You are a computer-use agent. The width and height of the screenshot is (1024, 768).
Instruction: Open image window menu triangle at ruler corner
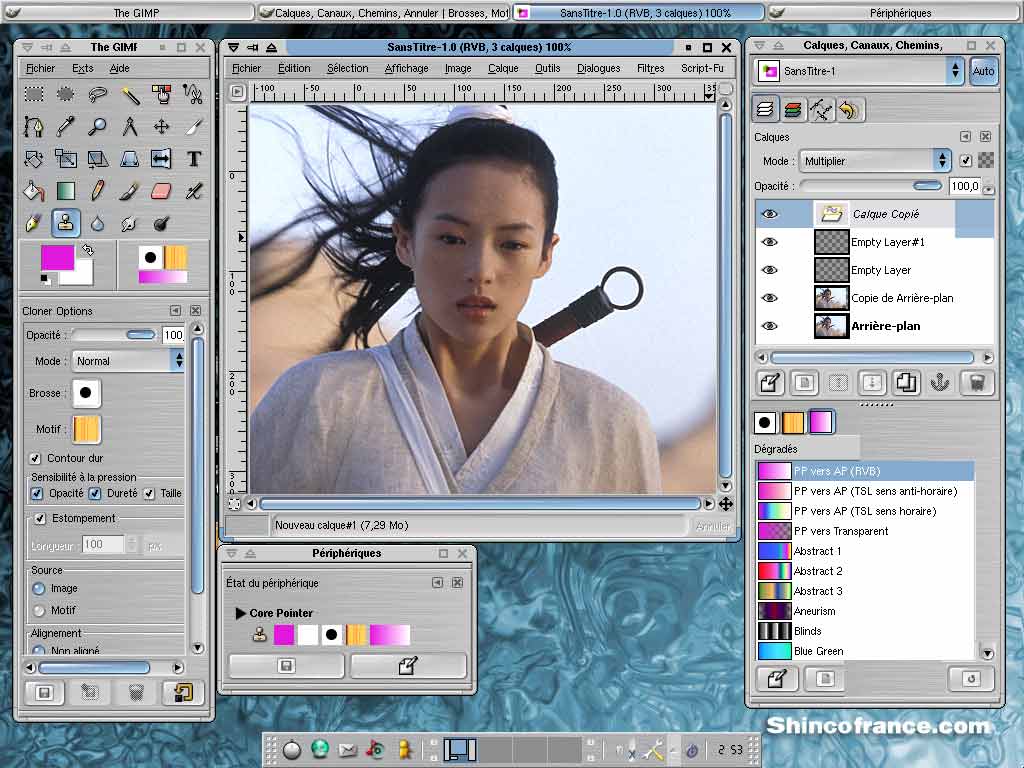click(x=238, y=92)
